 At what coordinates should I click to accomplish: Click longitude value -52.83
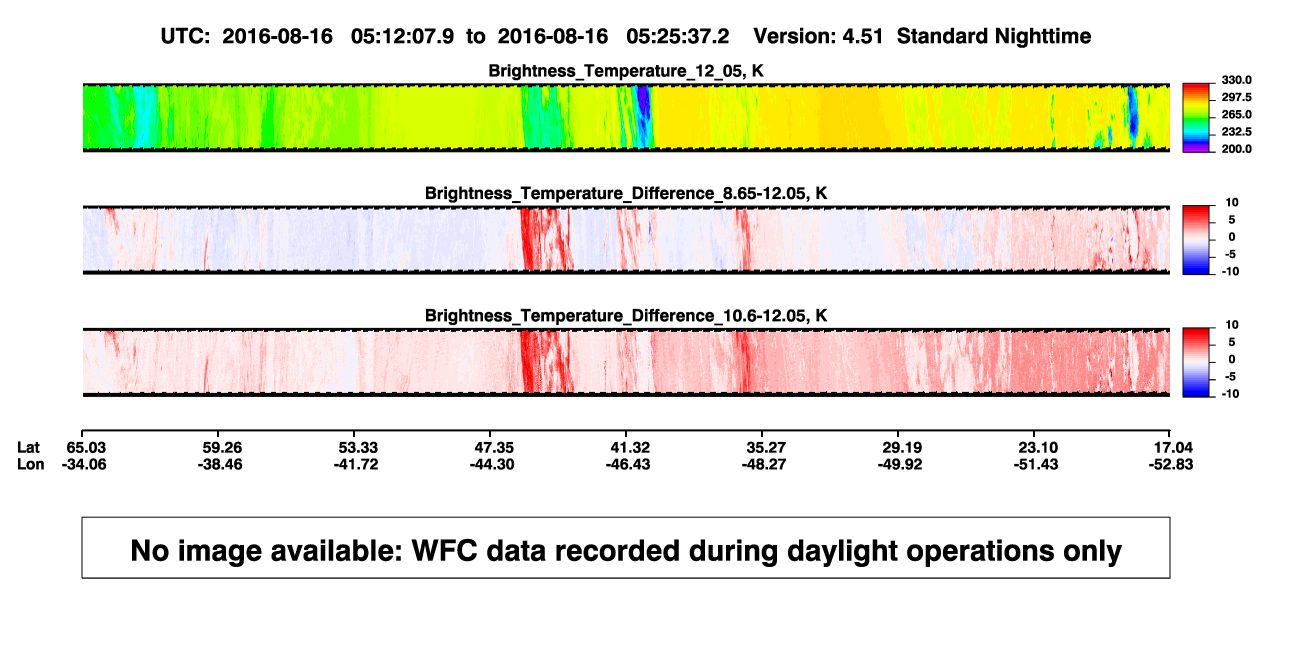[x=1170, y=464]
